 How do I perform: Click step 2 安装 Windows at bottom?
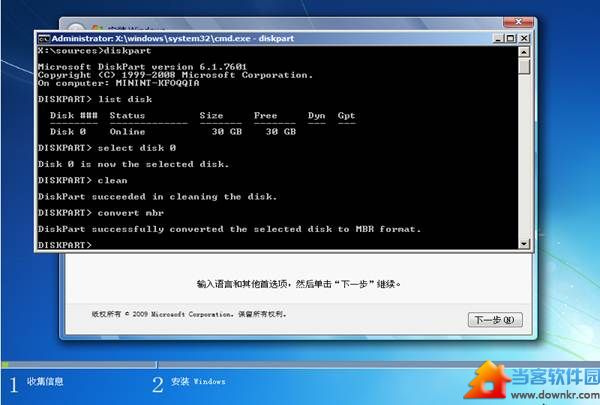pos(189,383)
